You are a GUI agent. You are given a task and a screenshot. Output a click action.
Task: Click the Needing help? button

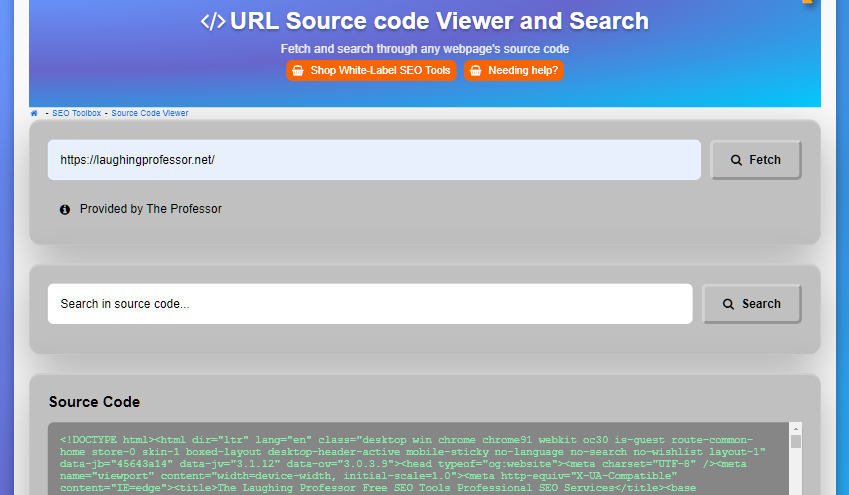(x=514, y=70)
